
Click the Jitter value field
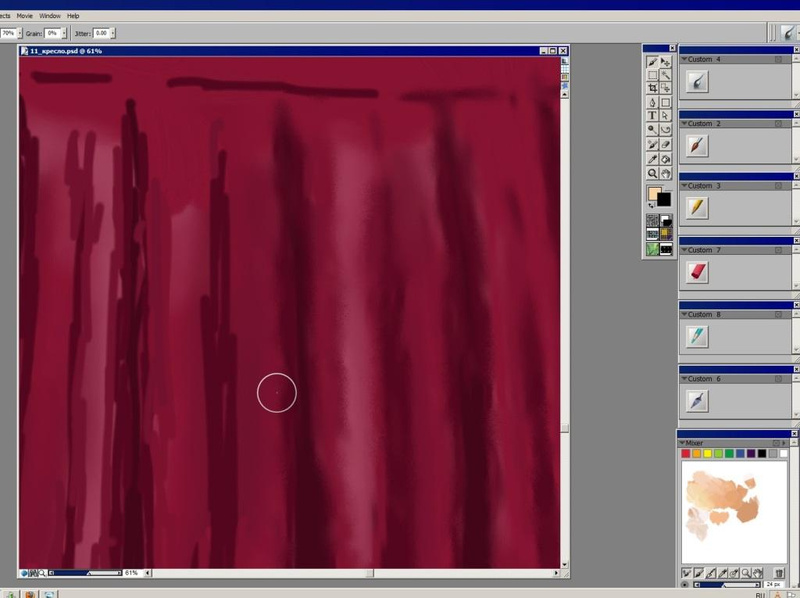tap(101, 33)
